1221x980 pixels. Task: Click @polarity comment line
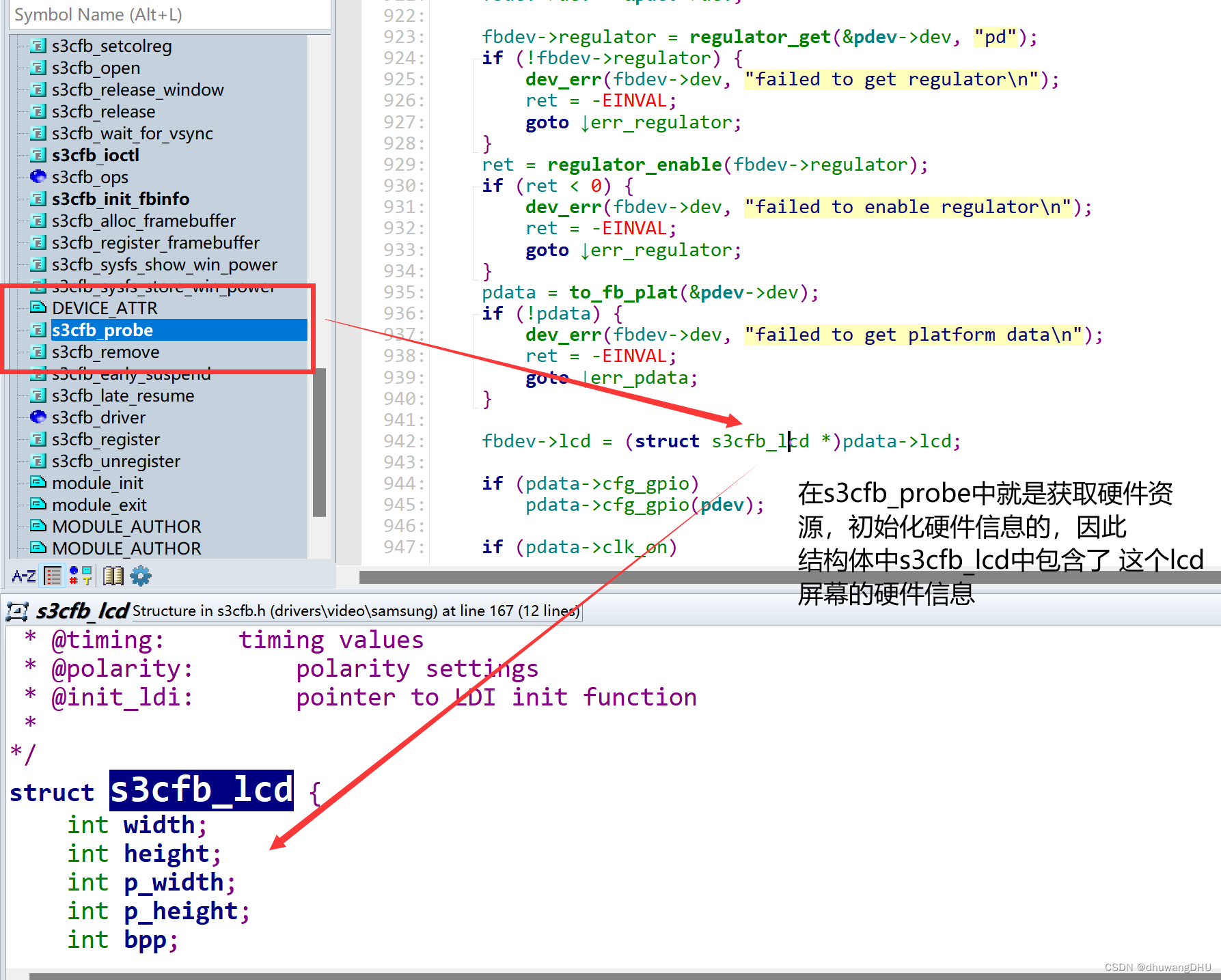[282, 669]
